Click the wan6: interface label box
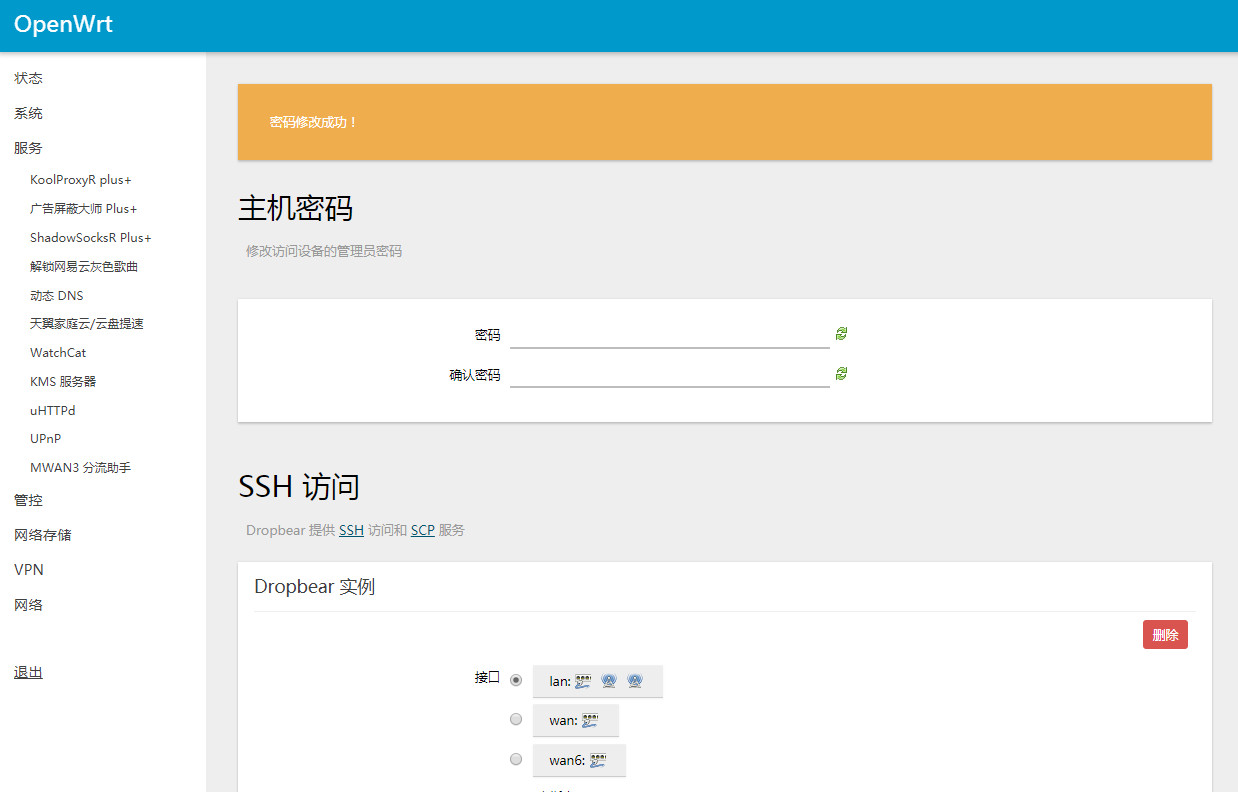The height and width of the screenshot is (792, 1238). [x=579, y=760]
